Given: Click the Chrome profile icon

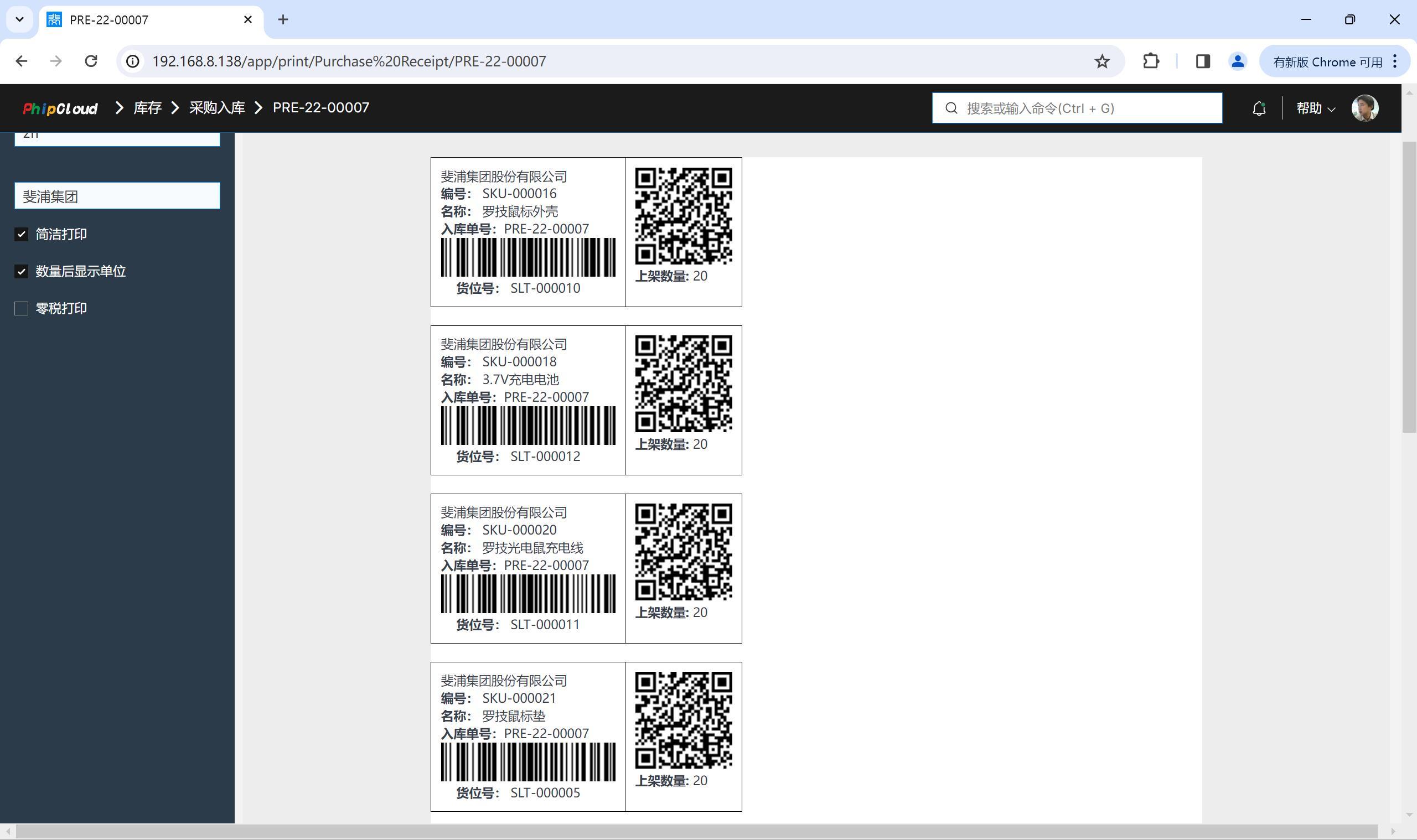Looking at the screenshot, I should tap(1238, 61).
